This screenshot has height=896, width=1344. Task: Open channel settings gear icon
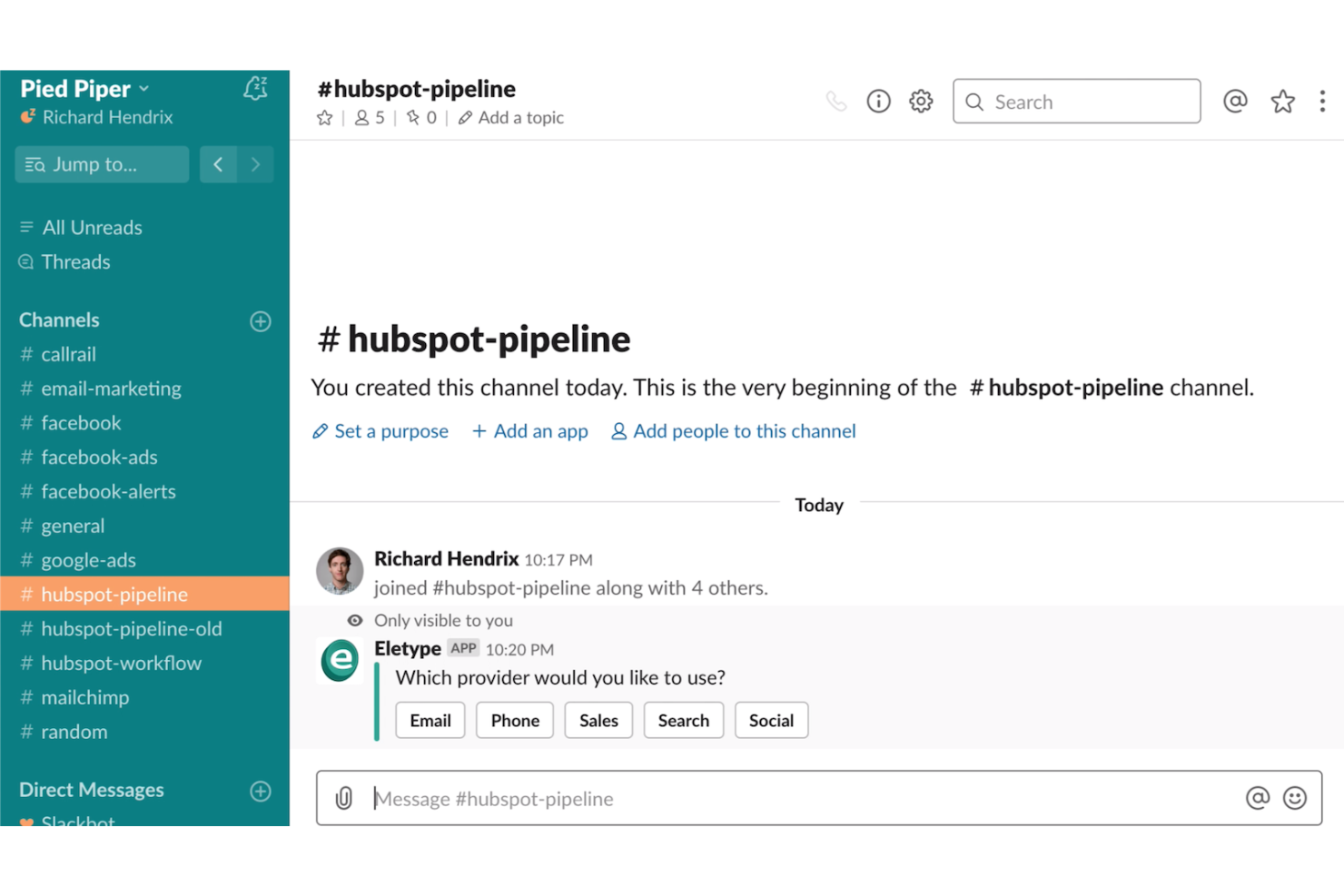point(921,101)
